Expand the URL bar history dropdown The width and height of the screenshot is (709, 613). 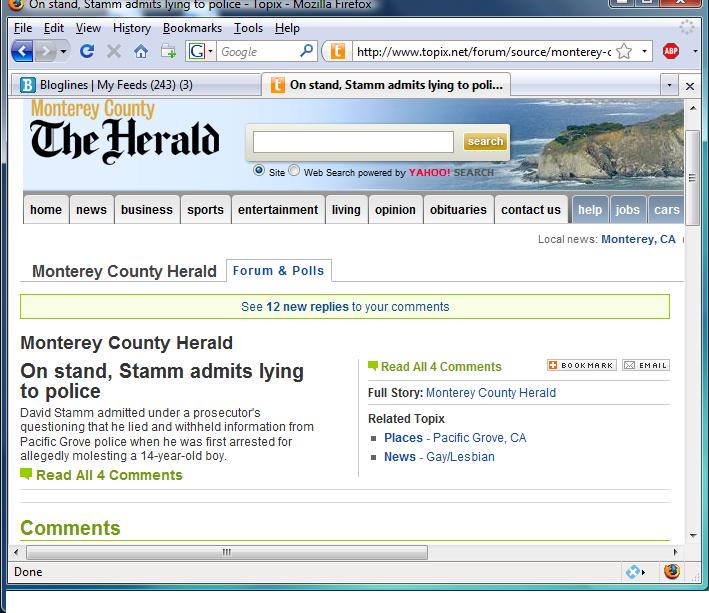point(645,51)
